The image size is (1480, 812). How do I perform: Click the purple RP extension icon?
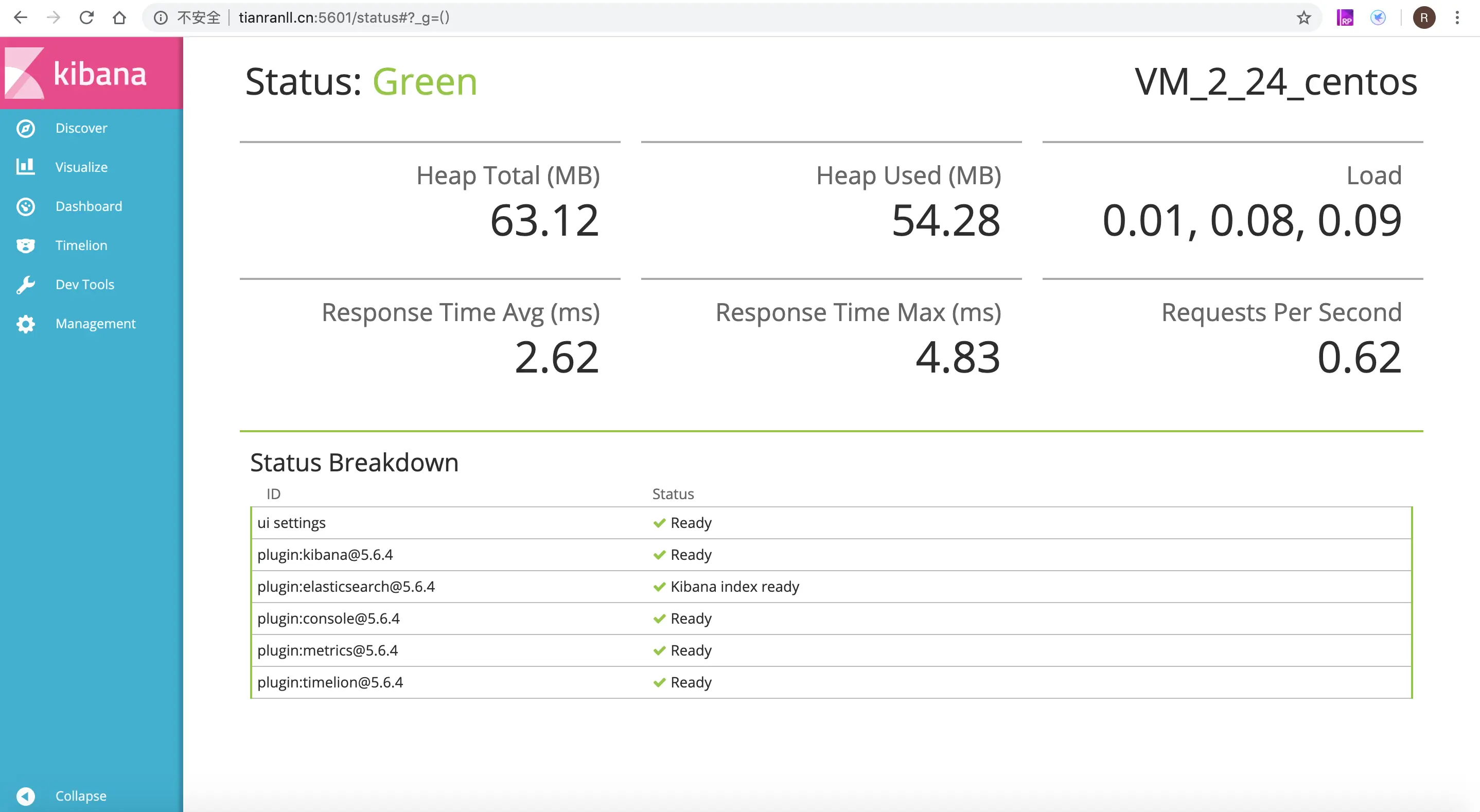tap(1345, 18)
